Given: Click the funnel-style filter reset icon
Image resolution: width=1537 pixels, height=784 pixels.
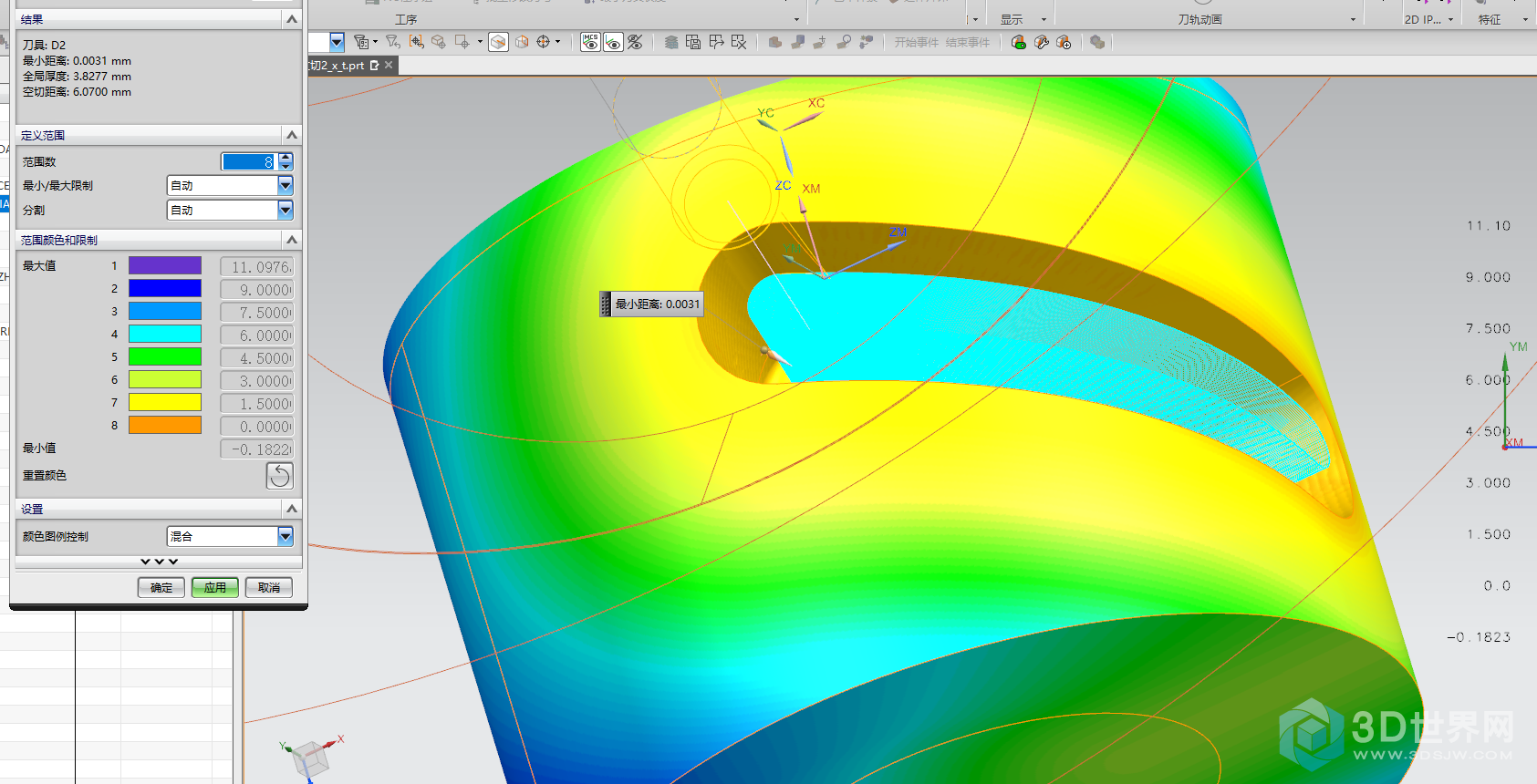Looking at the screenshot, I should [393, 42].
